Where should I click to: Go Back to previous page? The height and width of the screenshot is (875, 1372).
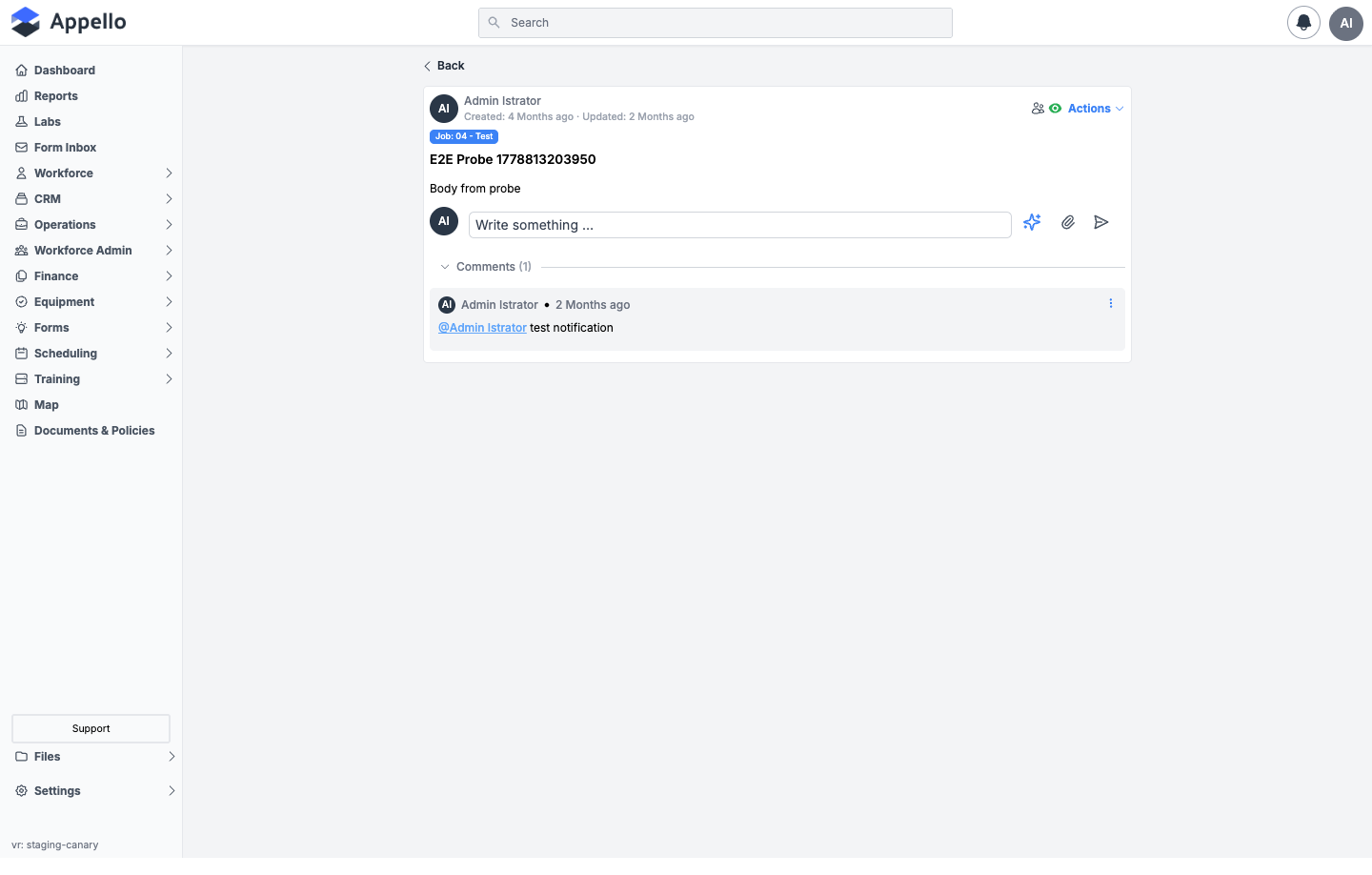coord(444,66)
